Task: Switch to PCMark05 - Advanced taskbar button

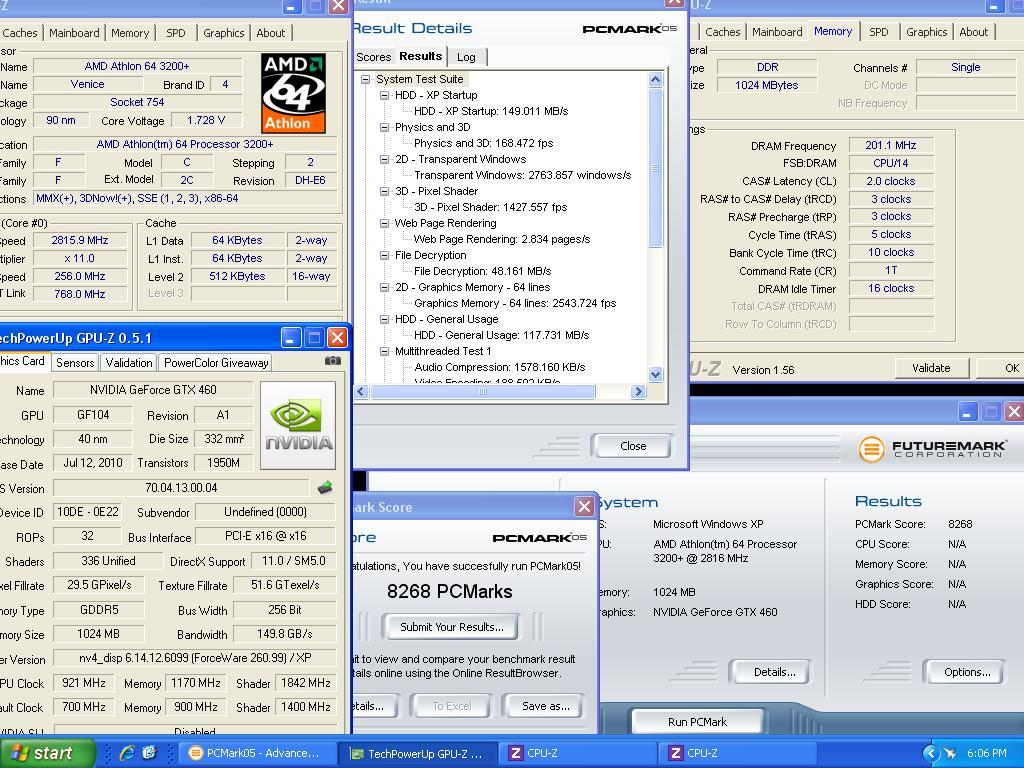Action: point(256,753)
